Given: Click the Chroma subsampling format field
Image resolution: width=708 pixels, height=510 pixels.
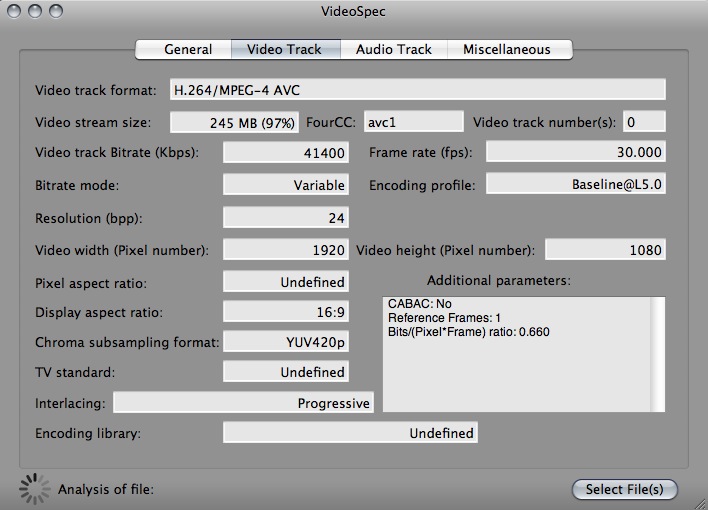Looking at the screenshot, I should pos(286,342).
